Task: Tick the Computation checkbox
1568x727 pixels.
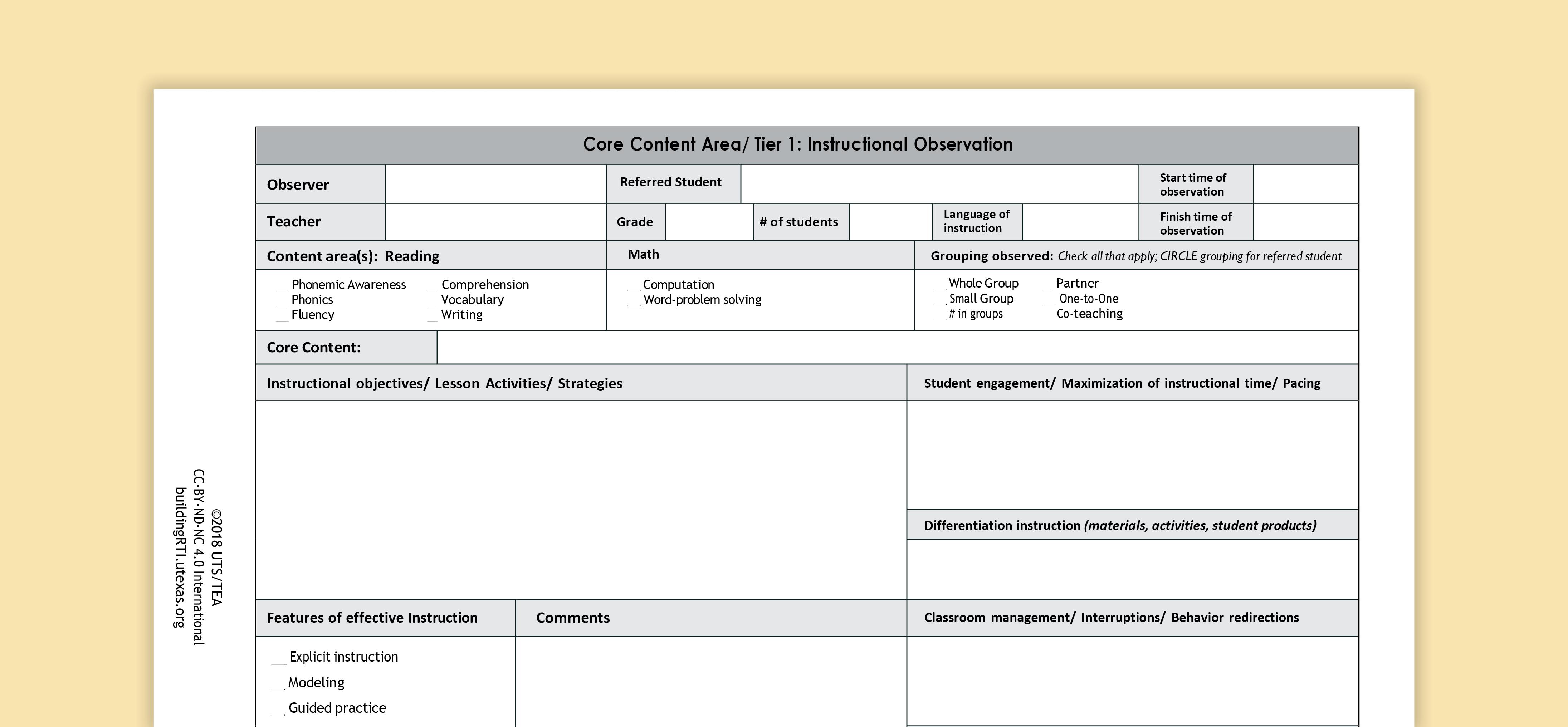Action: 634,286
